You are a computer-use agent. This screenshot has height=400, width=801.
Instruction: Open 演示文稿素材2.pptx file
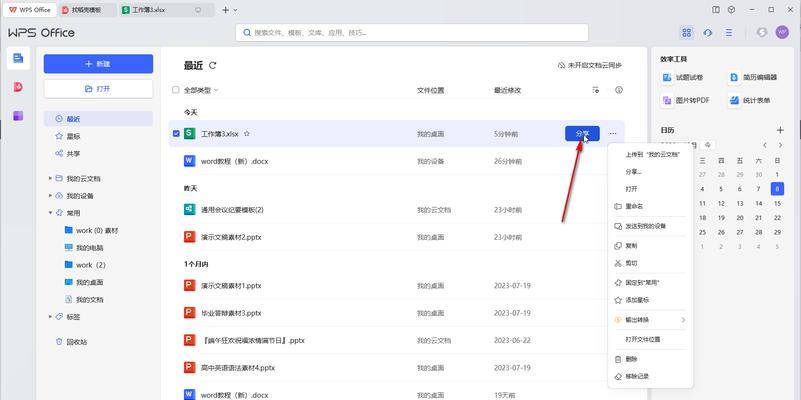(x=396, y=237)
